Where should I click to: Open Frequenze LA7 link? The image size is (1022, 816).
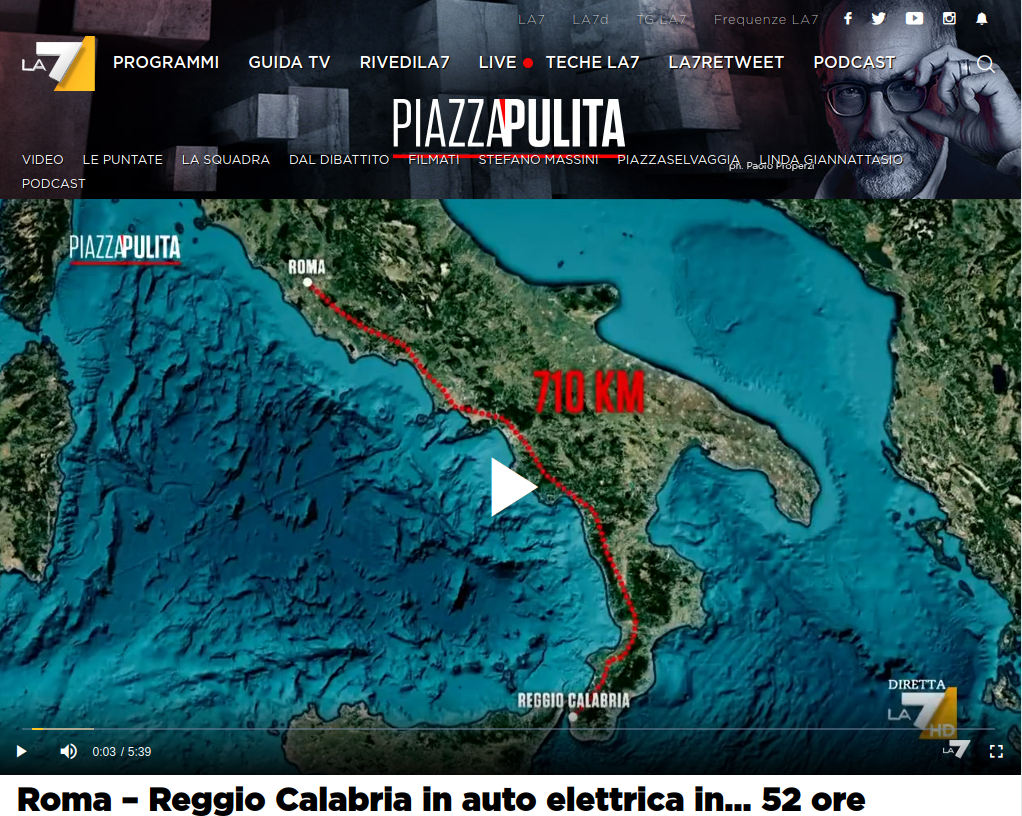pyautogui.click(x=766, y=20)
